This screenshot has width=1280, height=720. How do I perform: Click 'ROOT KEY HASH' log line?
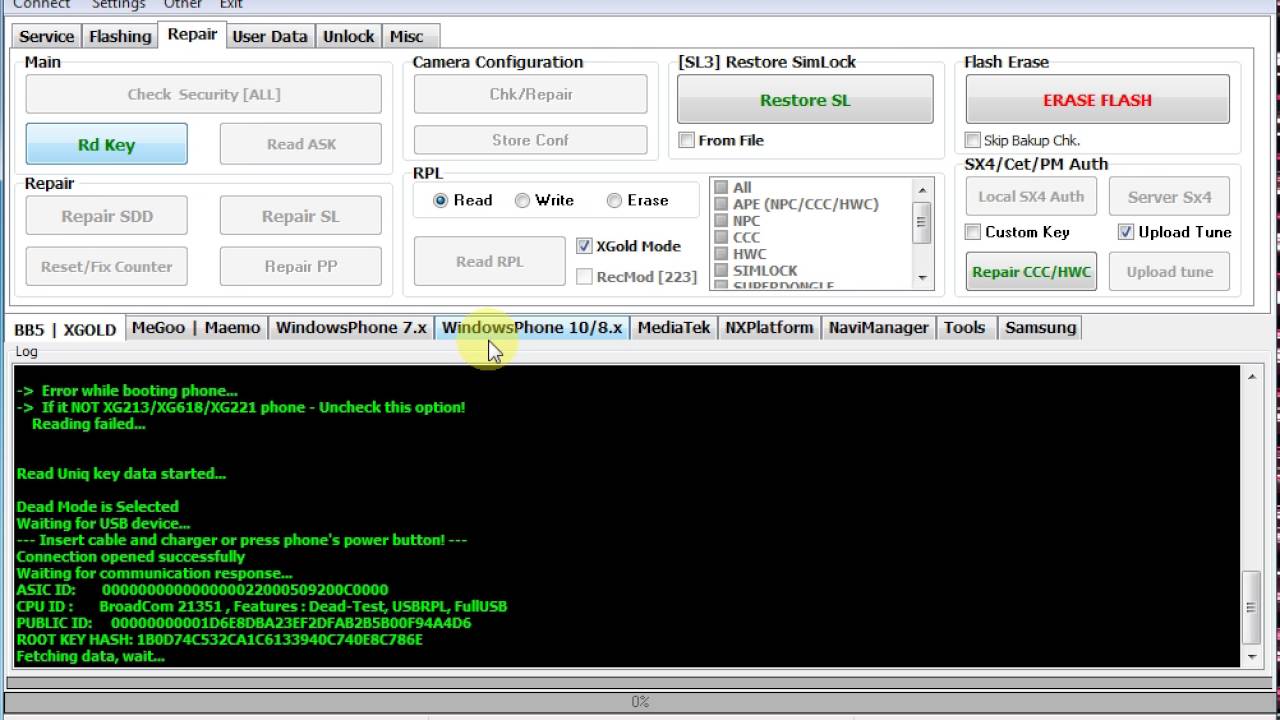pos(219,639)
